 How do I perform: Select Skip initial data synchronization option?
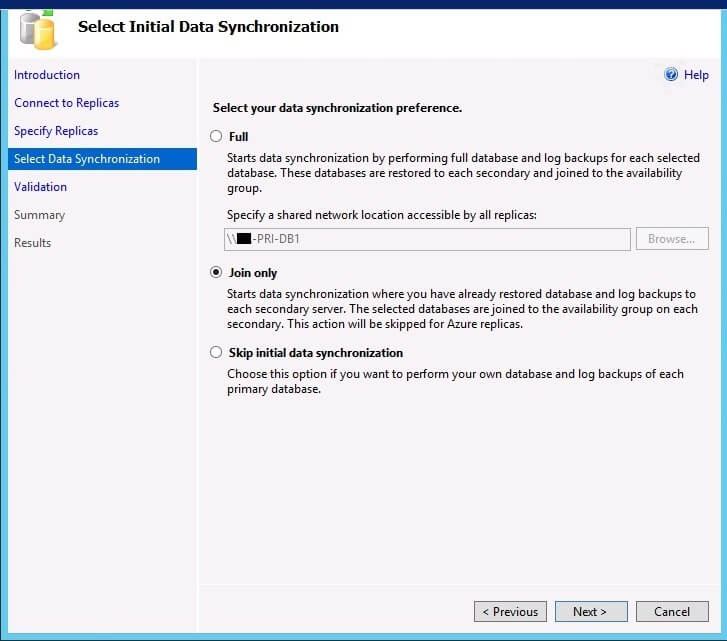[x=216, y=353]
